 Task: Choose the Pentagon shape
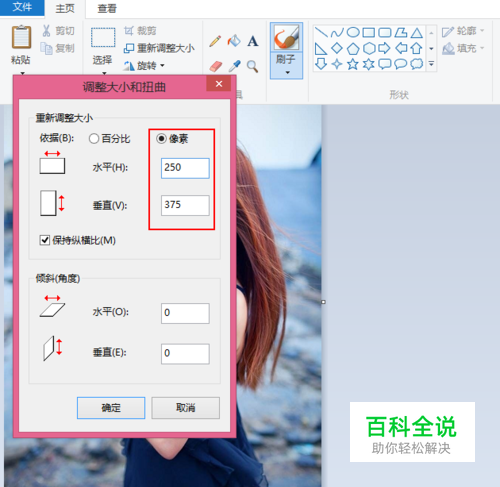353,48
